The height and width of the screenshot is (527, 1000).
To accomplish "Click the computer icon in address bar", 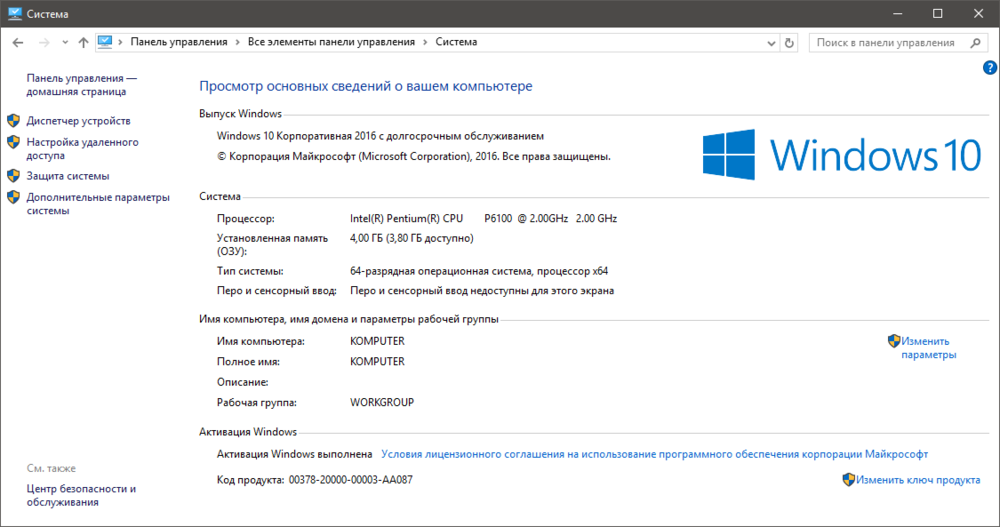I will [105, 42].
